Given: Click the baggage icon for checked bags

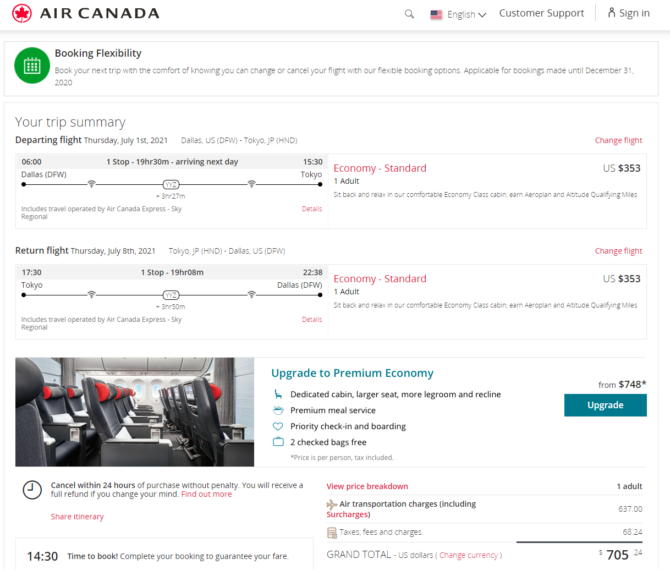Looking at the screenshot, I should click(x=278, y=441).
